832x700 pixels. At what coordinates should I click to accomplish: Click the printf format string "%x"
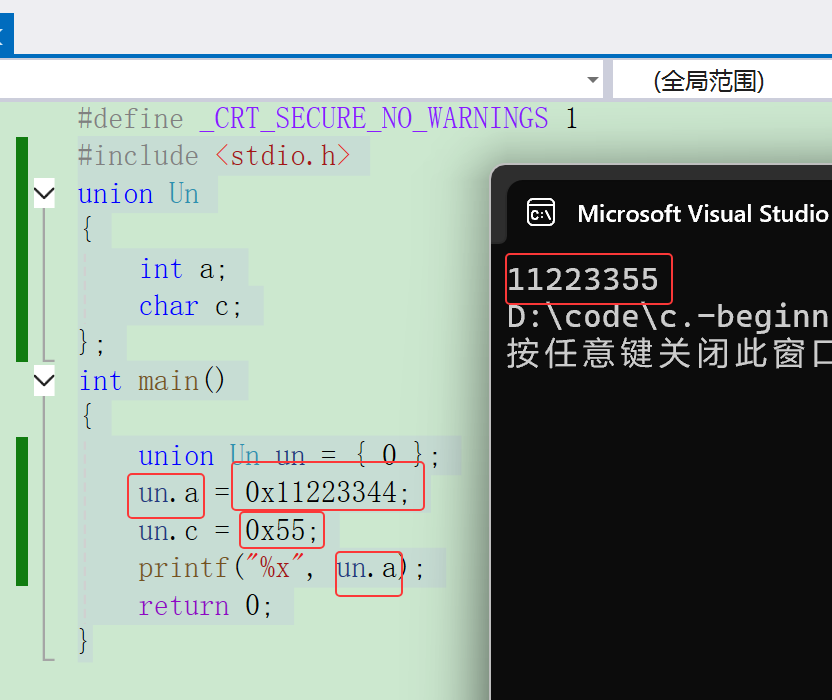tap(275, 567)
